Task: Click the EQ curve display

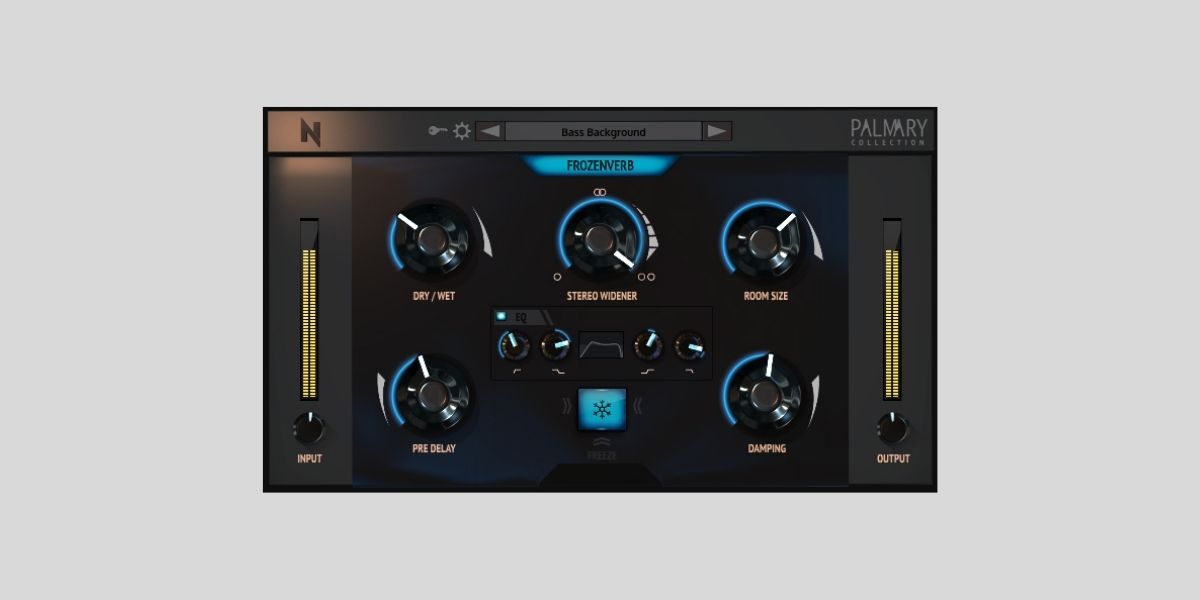Action: click(602, 346)
